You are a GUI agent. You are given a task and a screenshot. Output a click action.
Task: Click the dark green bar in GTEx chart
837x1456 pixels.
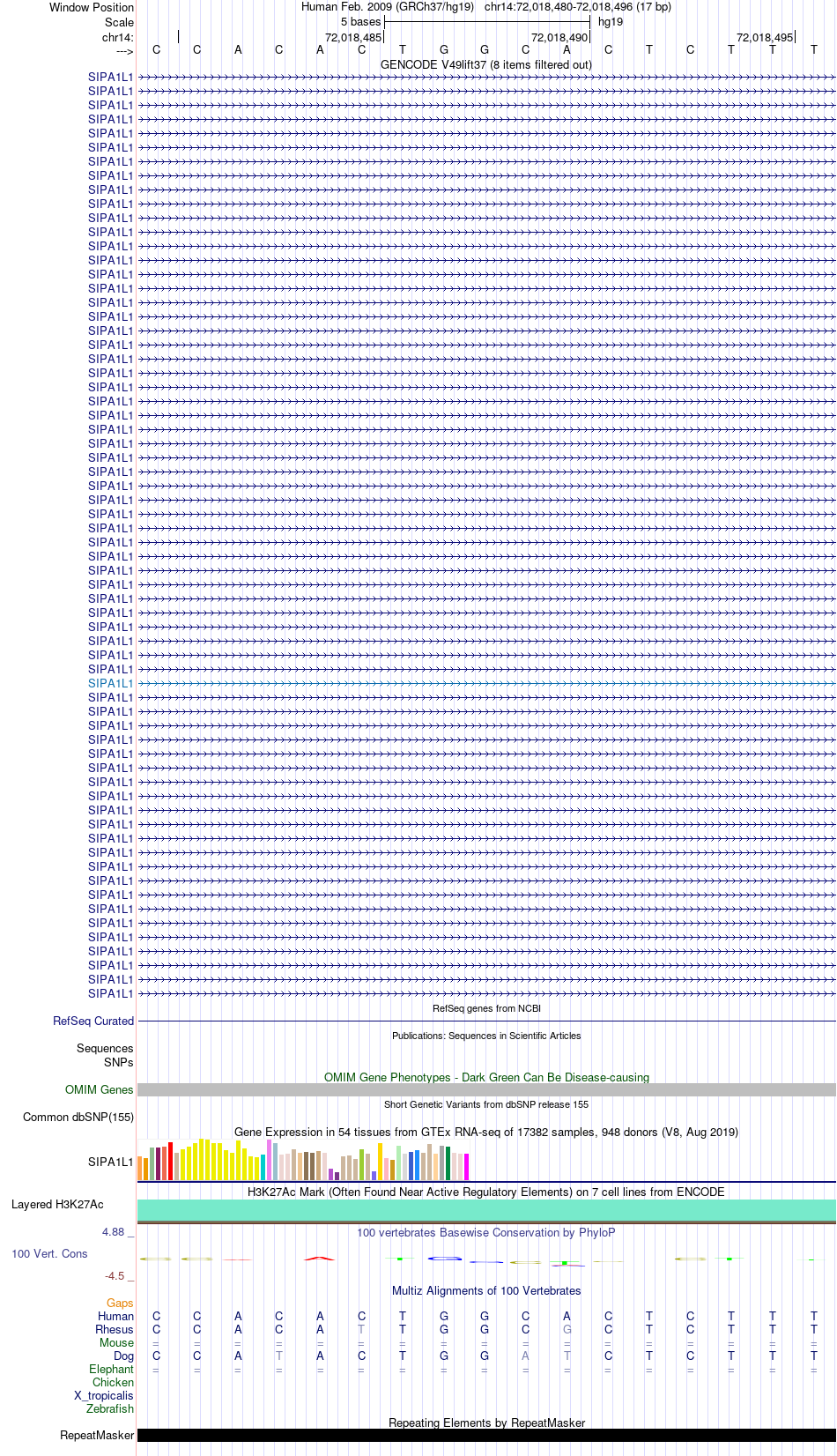tap(448, 1163)
